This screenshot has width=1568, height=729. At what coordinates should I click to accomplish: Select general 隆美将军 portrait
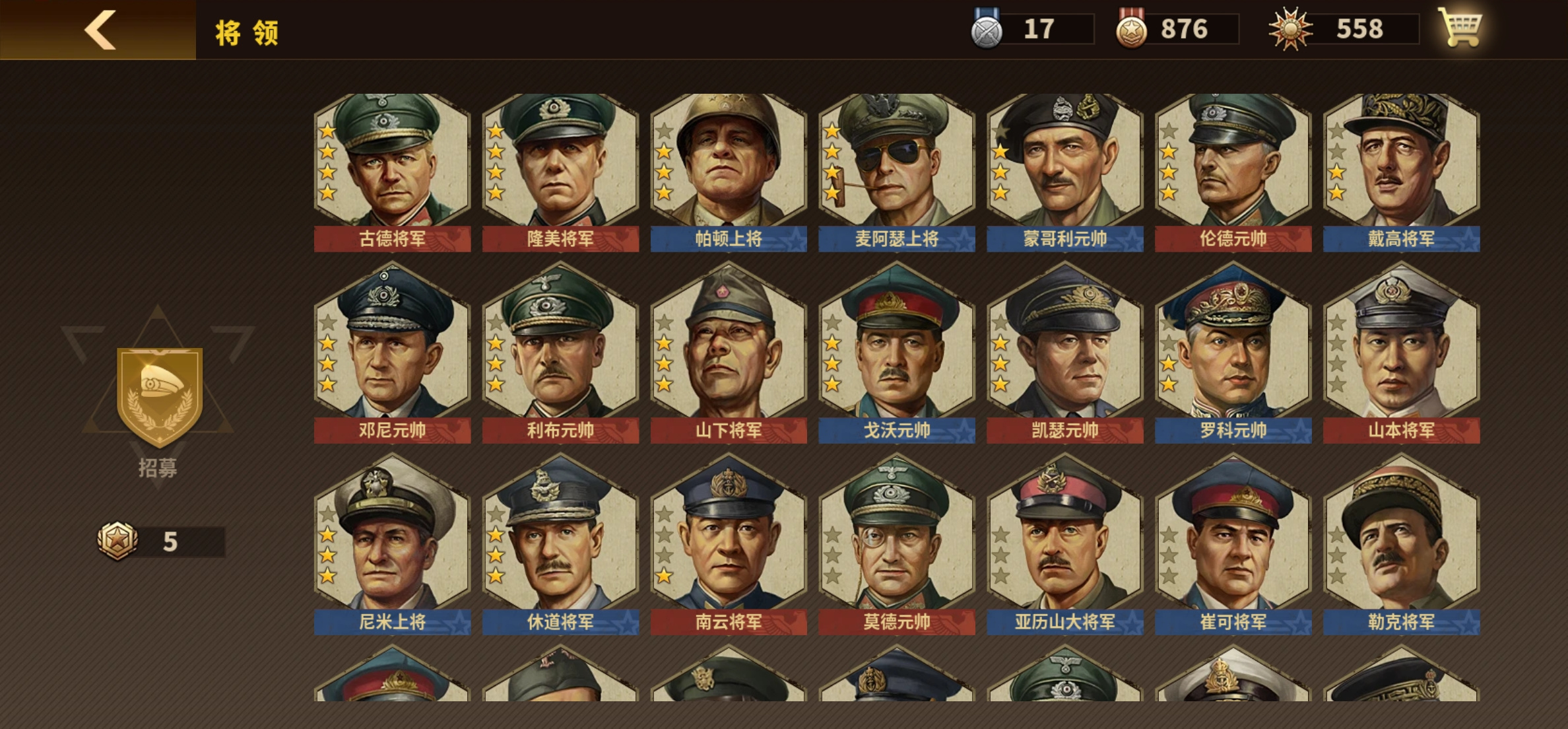(561, 172)
